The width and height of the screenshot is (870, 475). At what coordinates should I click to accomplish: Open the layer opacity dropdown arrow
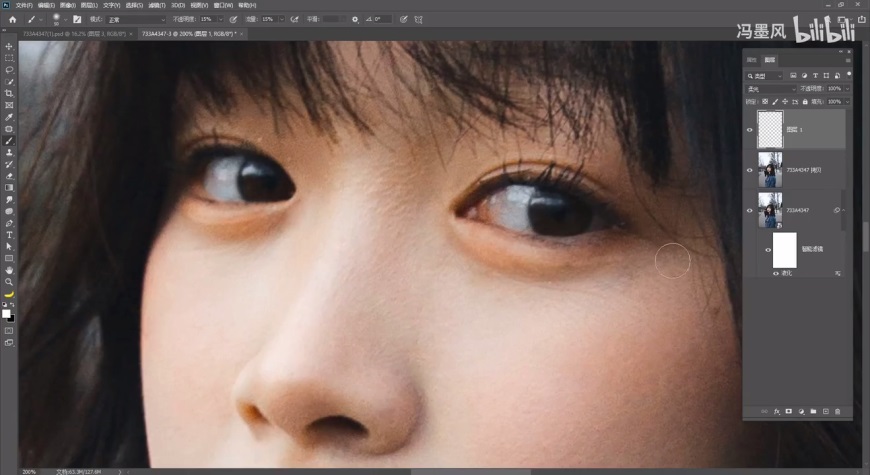click(x=847, y=89)
